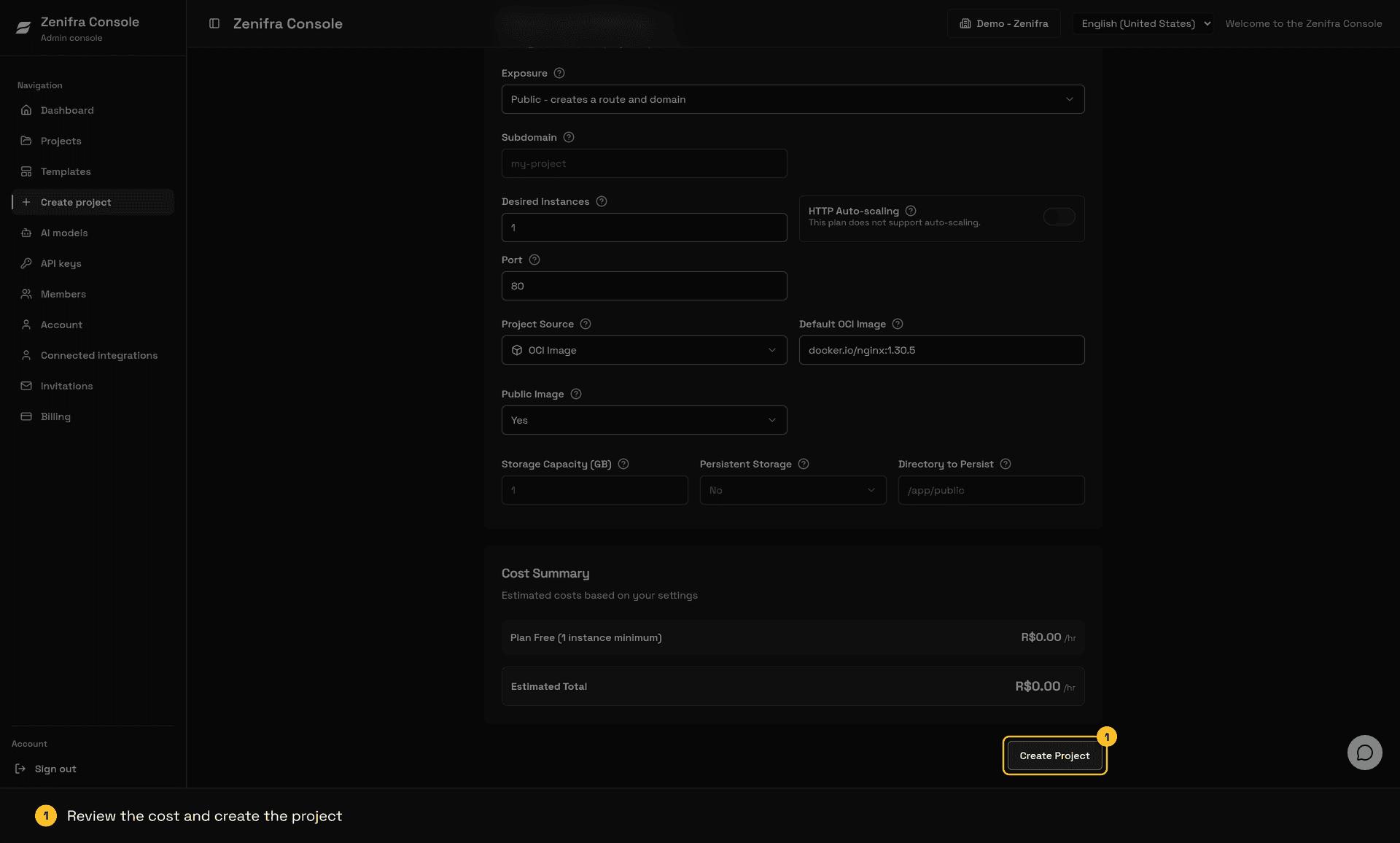Click the Project Source help icon
The image size is (1400, 843).
[x=586, y=324]
